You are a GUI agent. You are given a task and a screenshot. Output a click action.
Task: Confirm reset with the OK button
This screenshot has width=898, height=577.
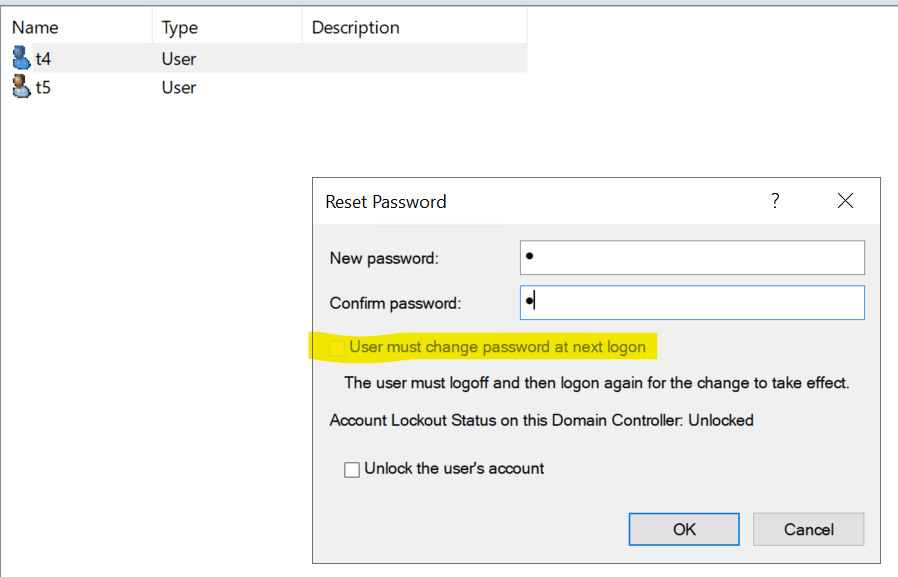point(684,529)
